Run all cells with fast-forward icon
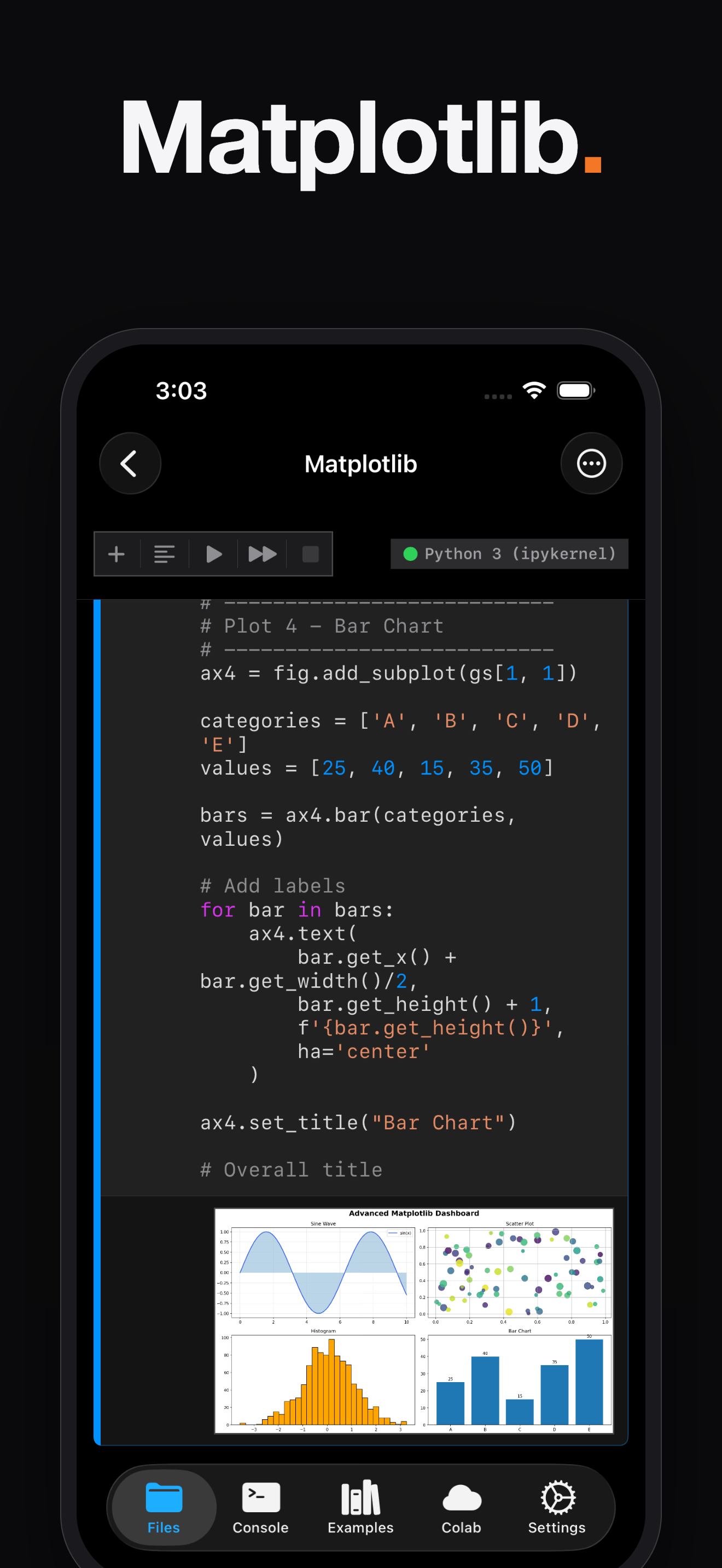This screenshot has width=722, height=1568. (x=263, y=554)
